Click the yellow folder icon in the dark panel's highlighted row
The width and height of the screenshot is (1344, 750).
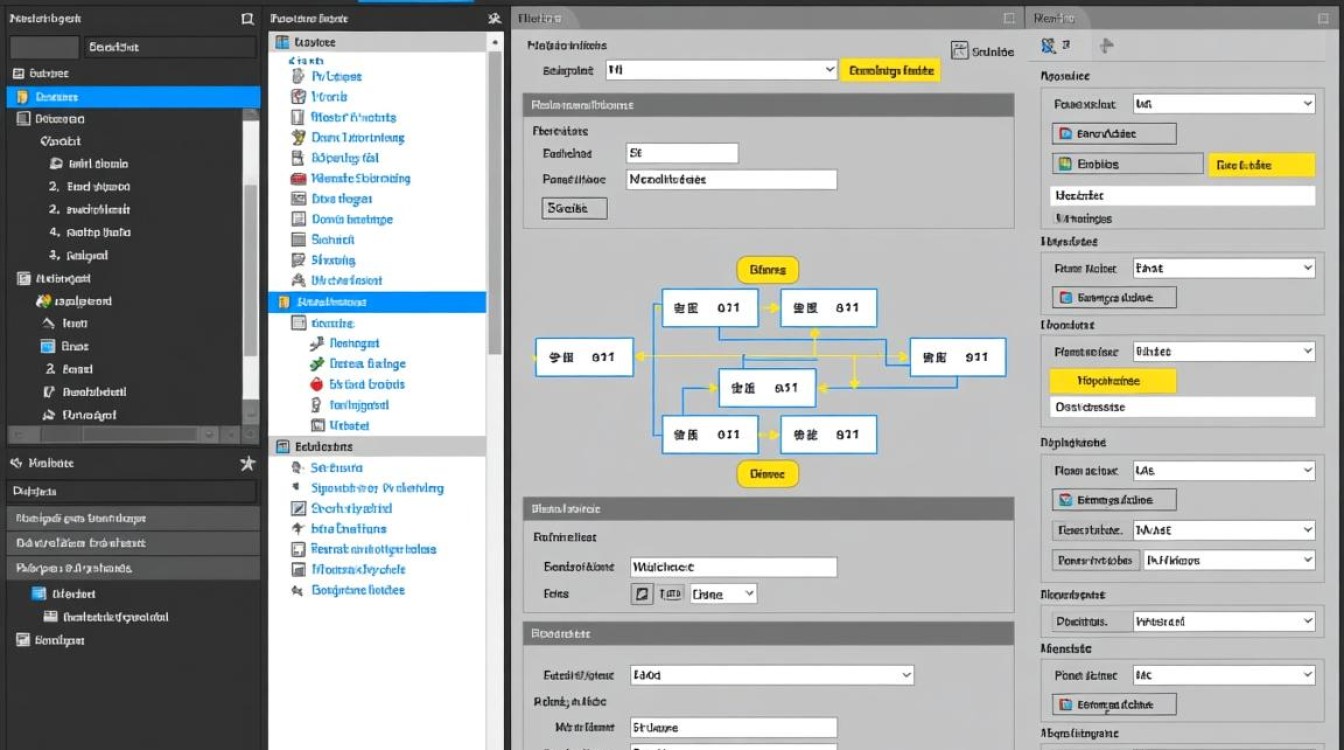[x=22, y=97]
